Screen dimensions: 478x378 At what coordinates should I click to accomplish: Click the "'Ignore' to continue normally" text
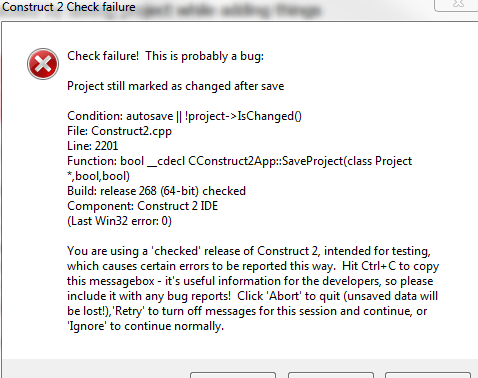[146, 326]
